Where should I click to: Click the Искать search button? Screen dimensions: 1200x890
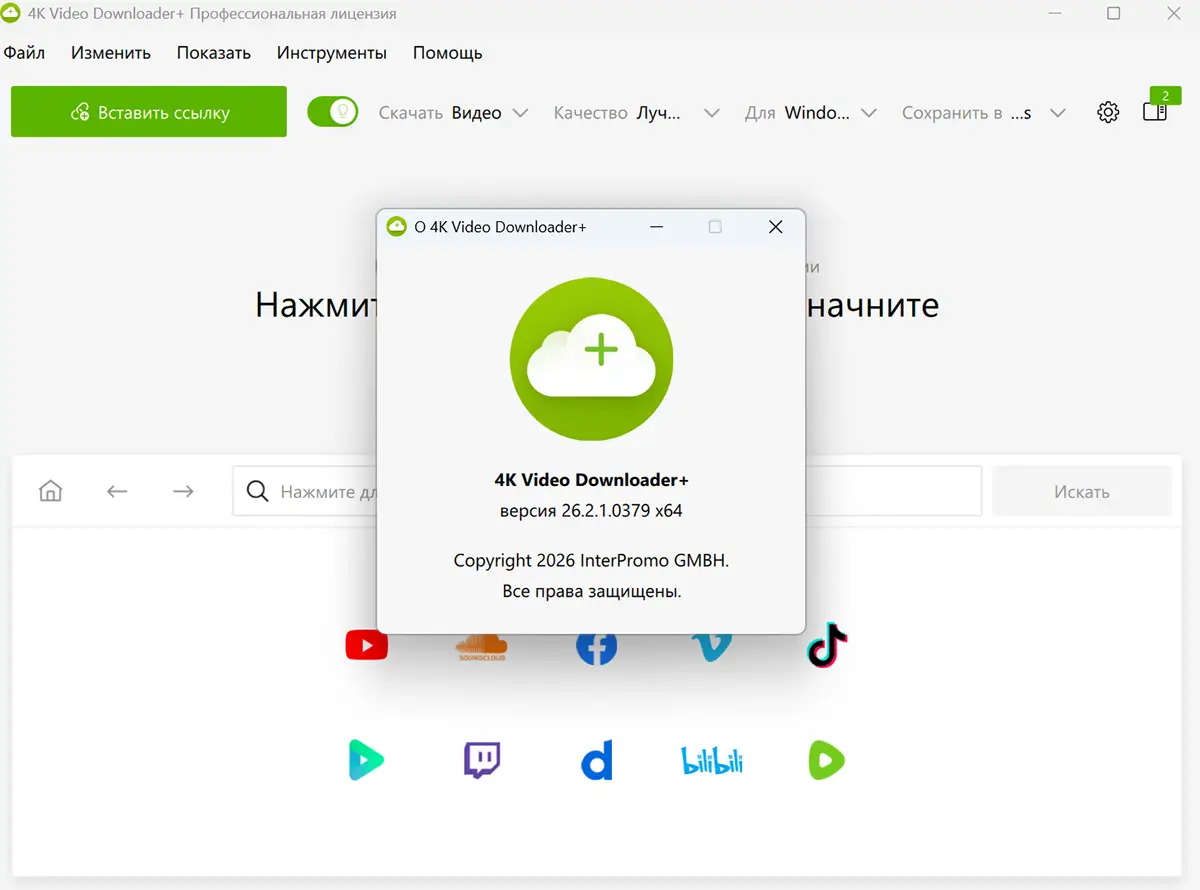tap(1081, 491)
